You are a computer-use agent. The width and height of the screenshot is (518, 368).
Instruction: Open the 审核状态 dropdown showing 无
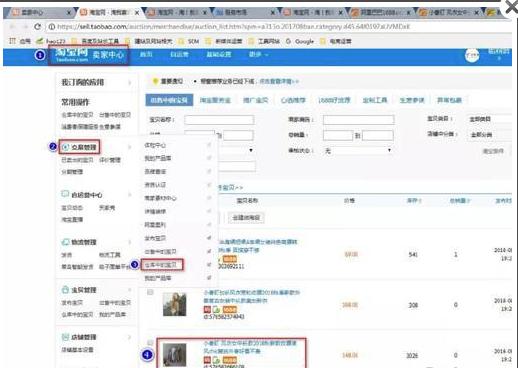coord(358,151)
